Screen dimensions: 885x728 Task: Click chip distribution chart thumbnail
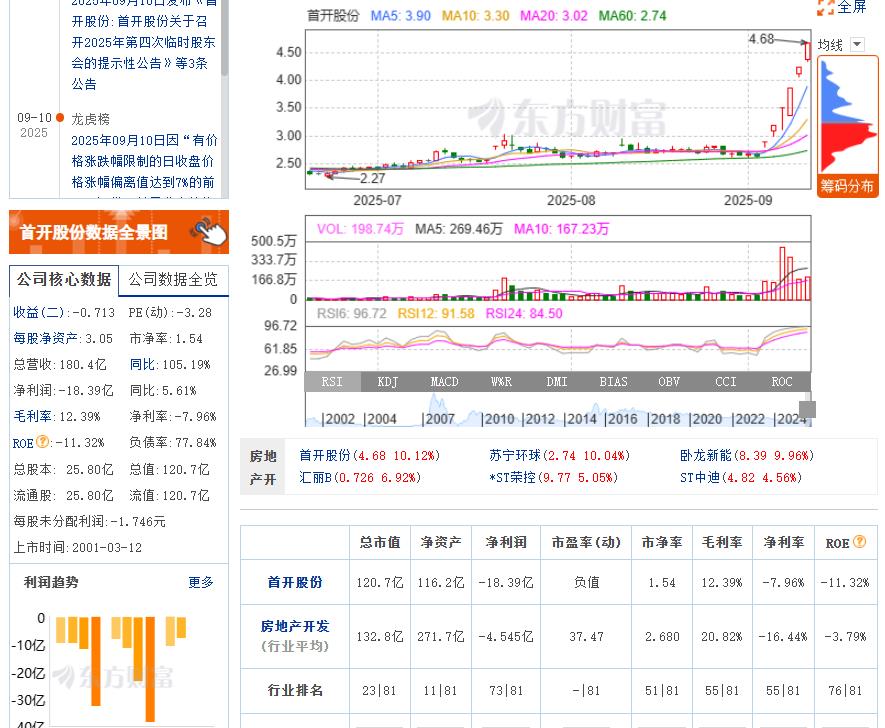(847, 116)
